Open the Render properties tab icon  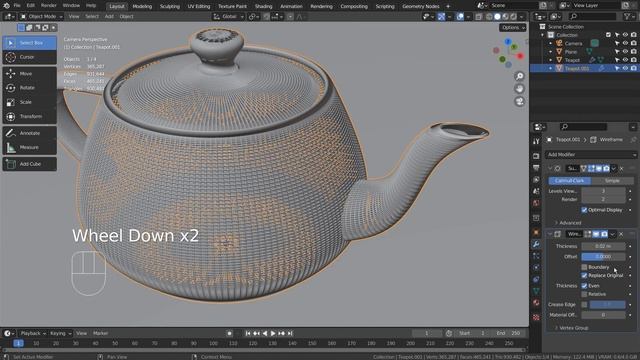coord(536,156)
